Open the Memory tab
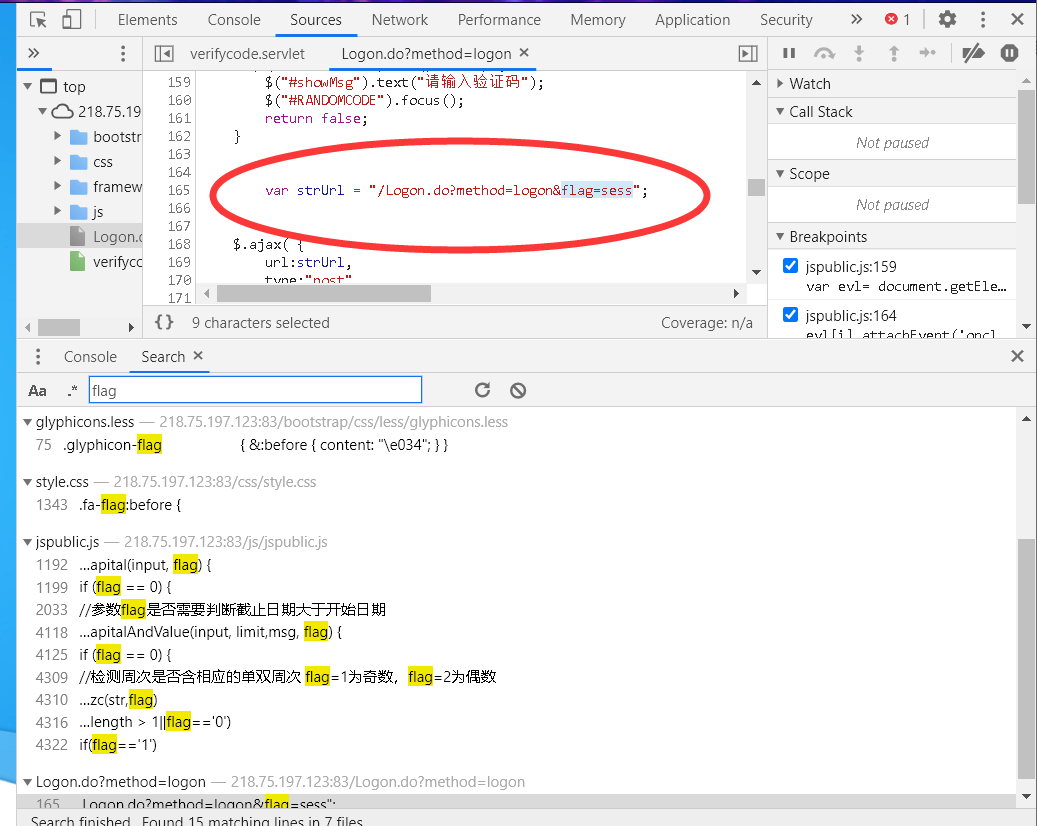Image resolution: width=1037 pixels, height=826 pixels. pyautogui.click(x=598, y=20)
